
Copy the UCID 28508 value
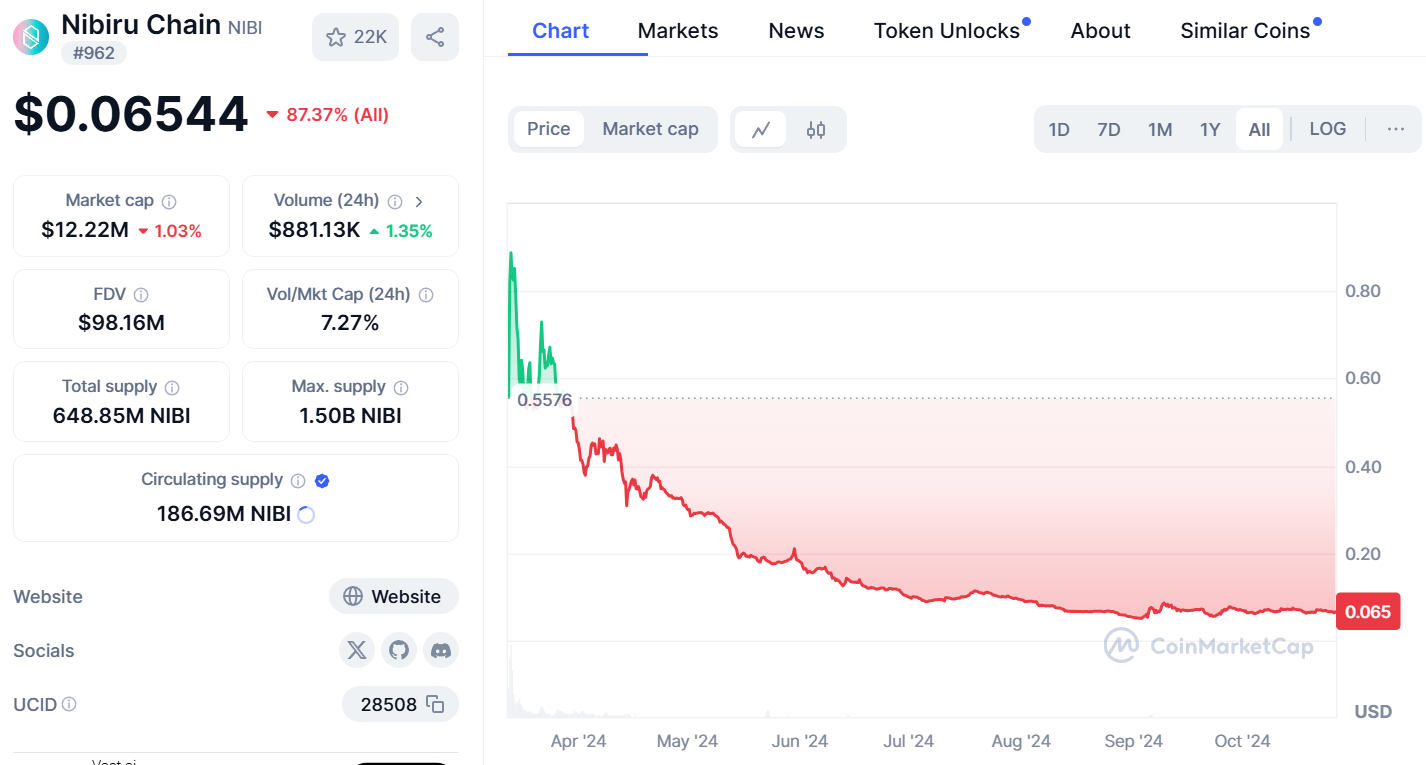coord(435,704)
